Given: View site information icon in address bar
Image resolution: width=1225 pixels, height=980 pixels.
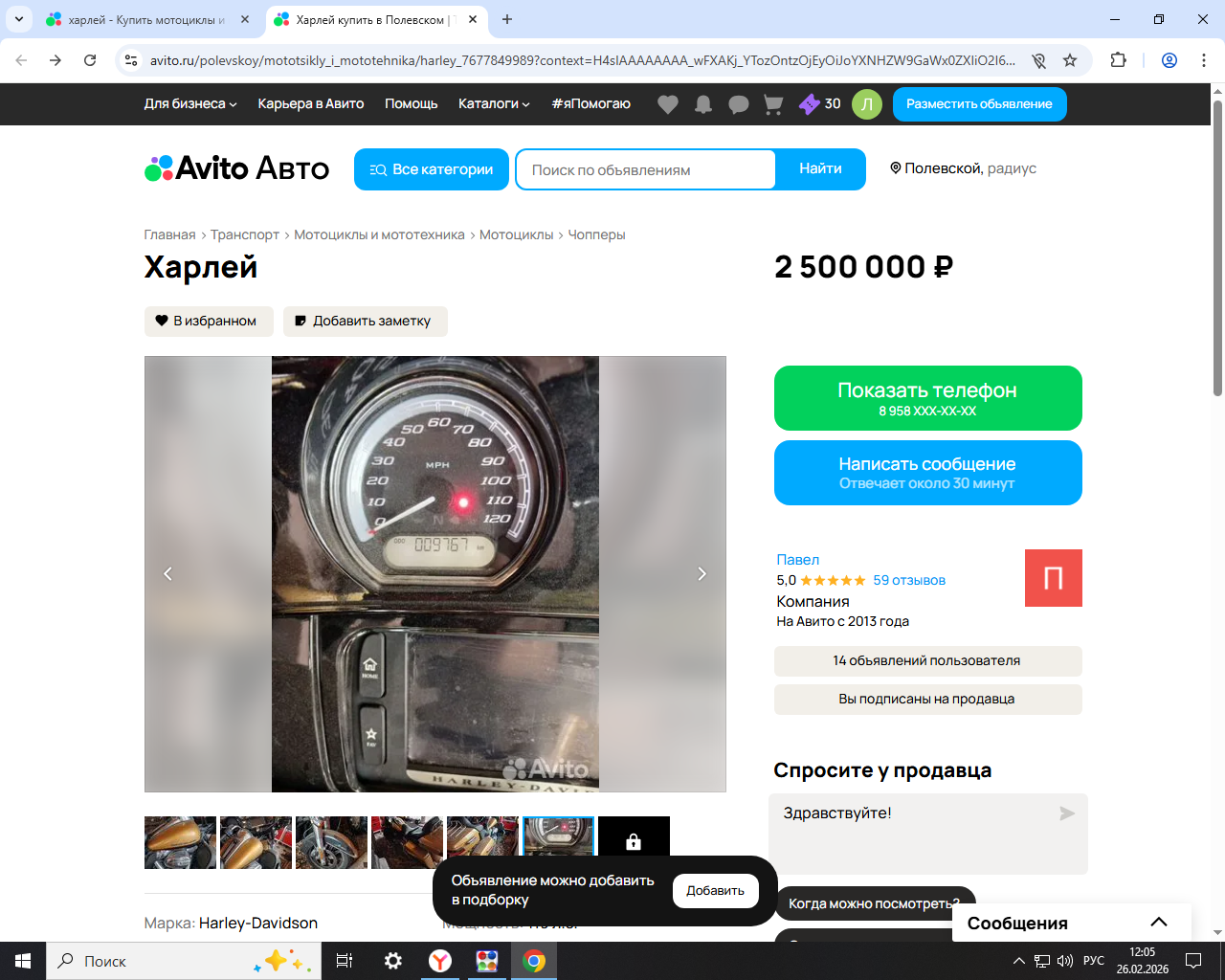Looking at the screenshot, I should point(131,60).
